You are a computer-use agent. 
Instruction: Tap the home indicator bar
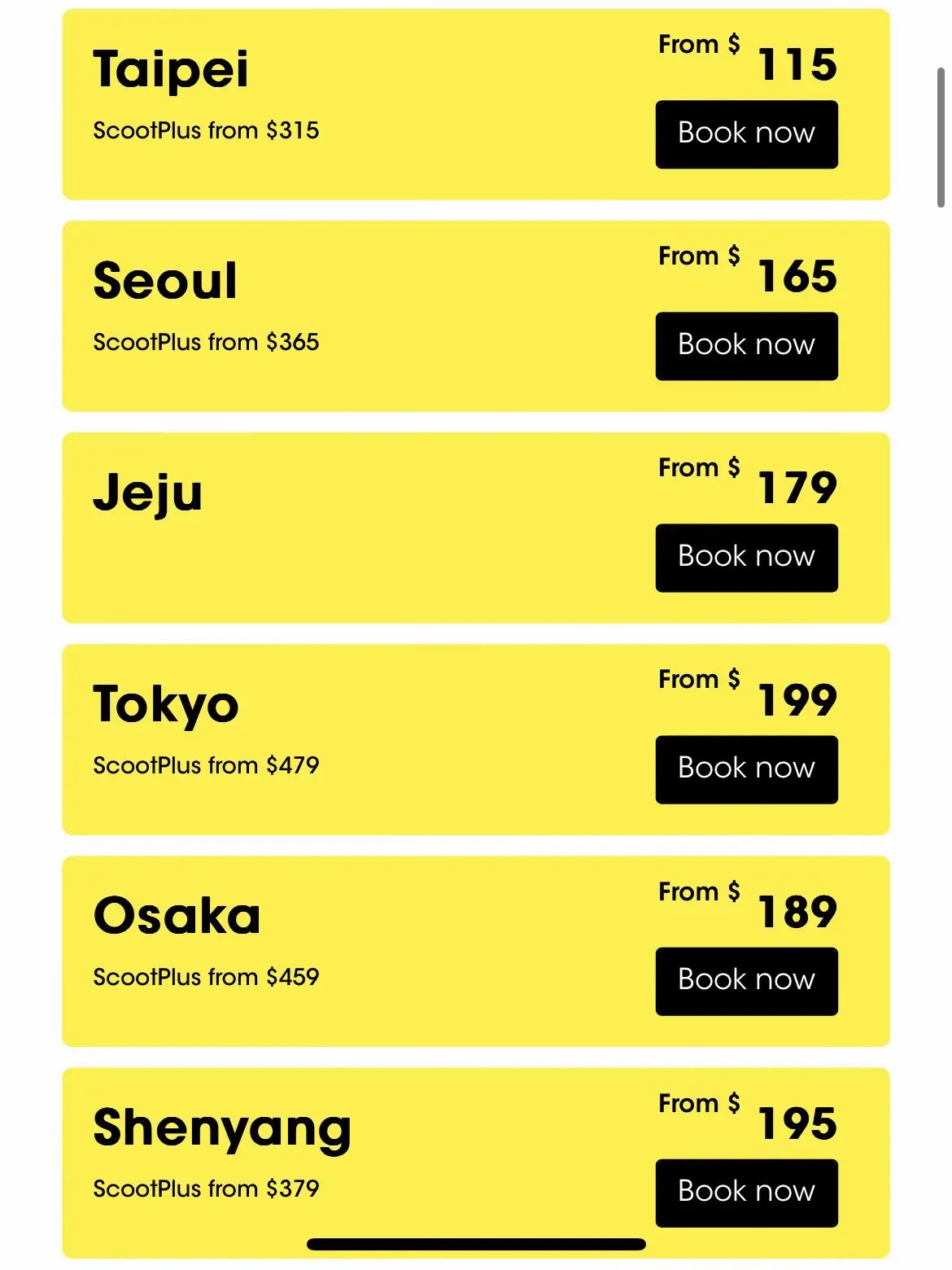[x=476, y=1244]
